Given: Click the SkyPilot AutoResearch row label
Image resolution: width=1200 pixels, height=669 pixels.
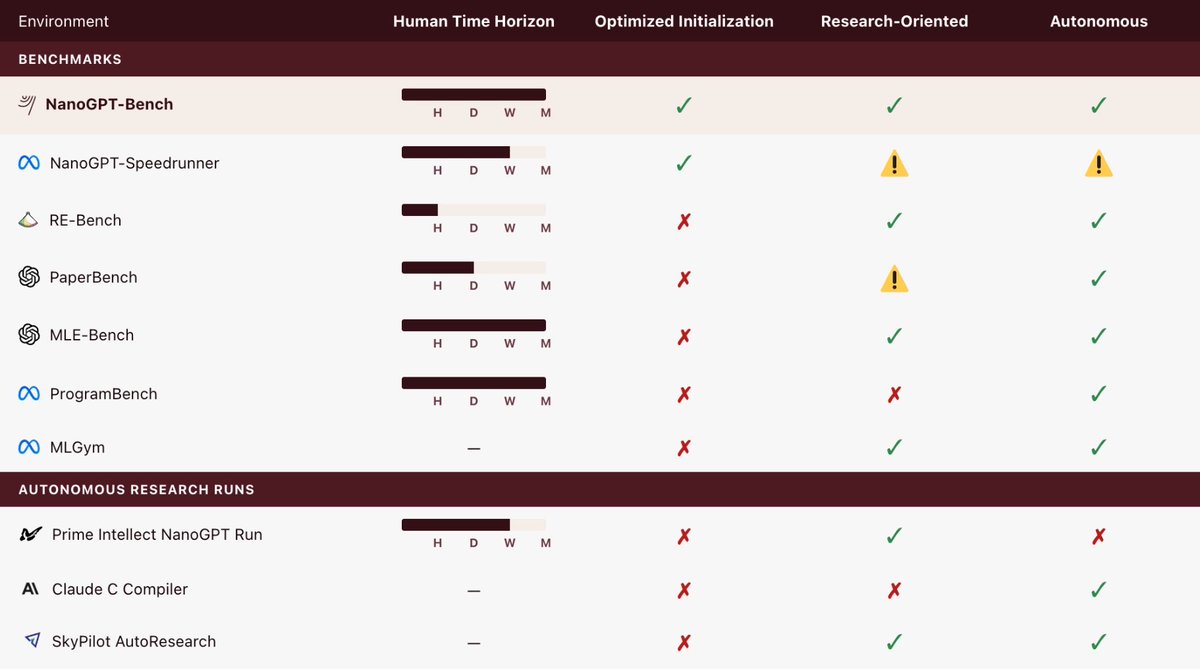Looking at the screenshot, I should pyautogui.click(x=134, y=642).
